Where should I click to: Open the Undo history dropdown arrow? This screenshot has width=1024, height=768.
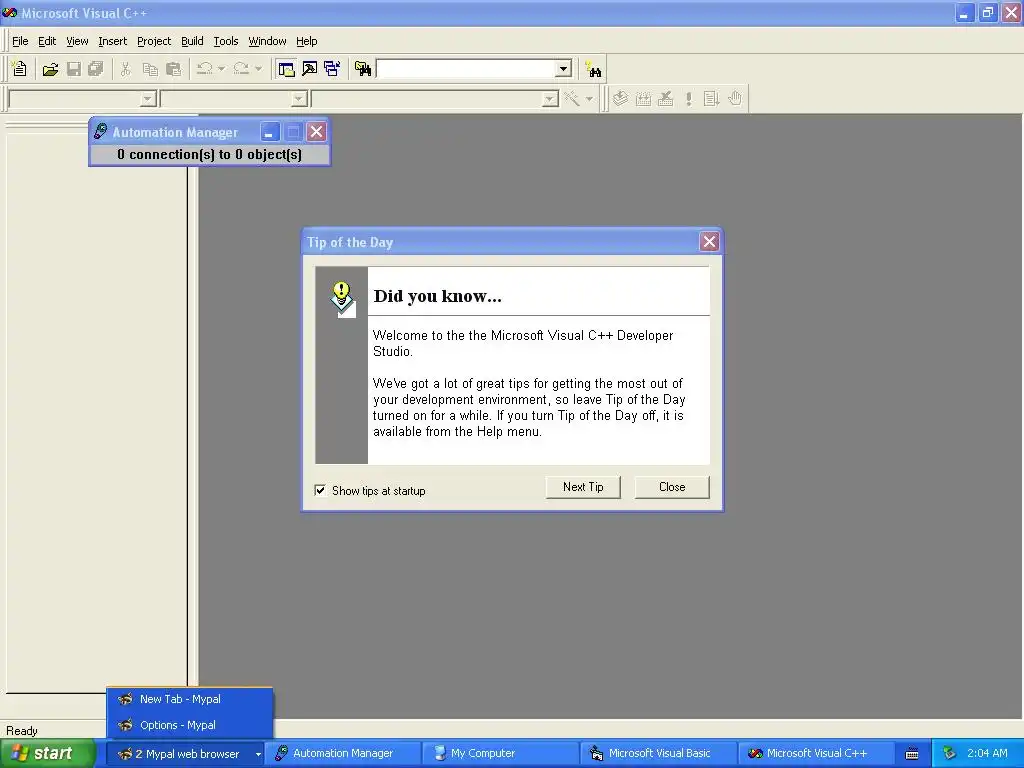tap(221, 69)
